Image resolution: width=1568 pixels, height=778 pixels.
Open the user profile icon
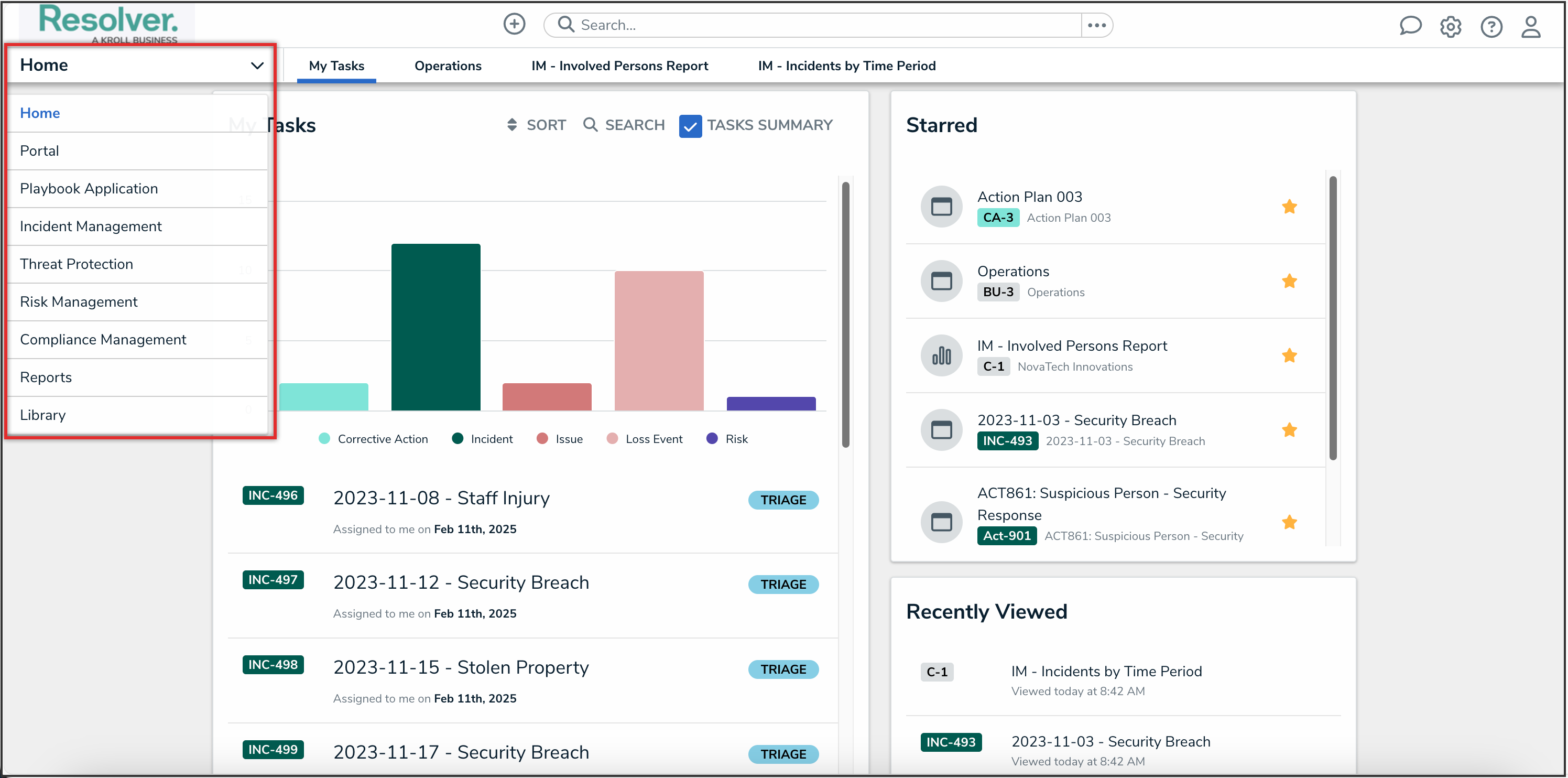1531,27
